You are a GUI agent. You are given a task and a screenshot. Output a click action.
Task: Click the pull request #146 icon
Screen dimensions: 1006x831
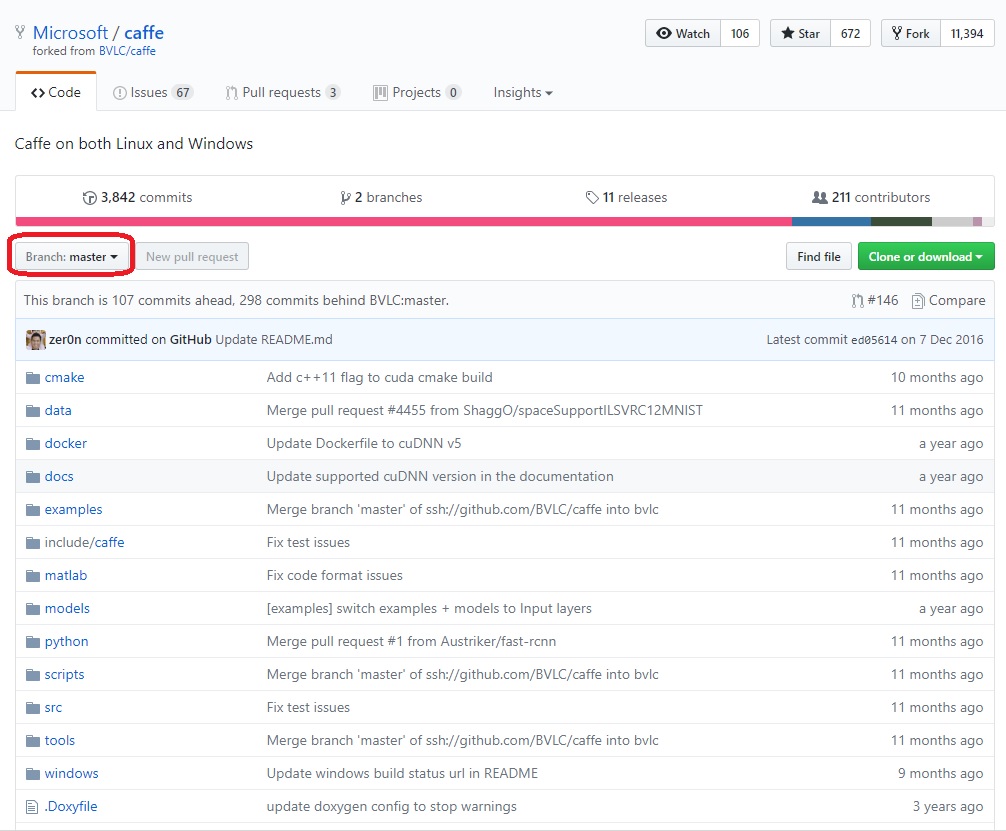pyautogui.click(x=857, y=301)
